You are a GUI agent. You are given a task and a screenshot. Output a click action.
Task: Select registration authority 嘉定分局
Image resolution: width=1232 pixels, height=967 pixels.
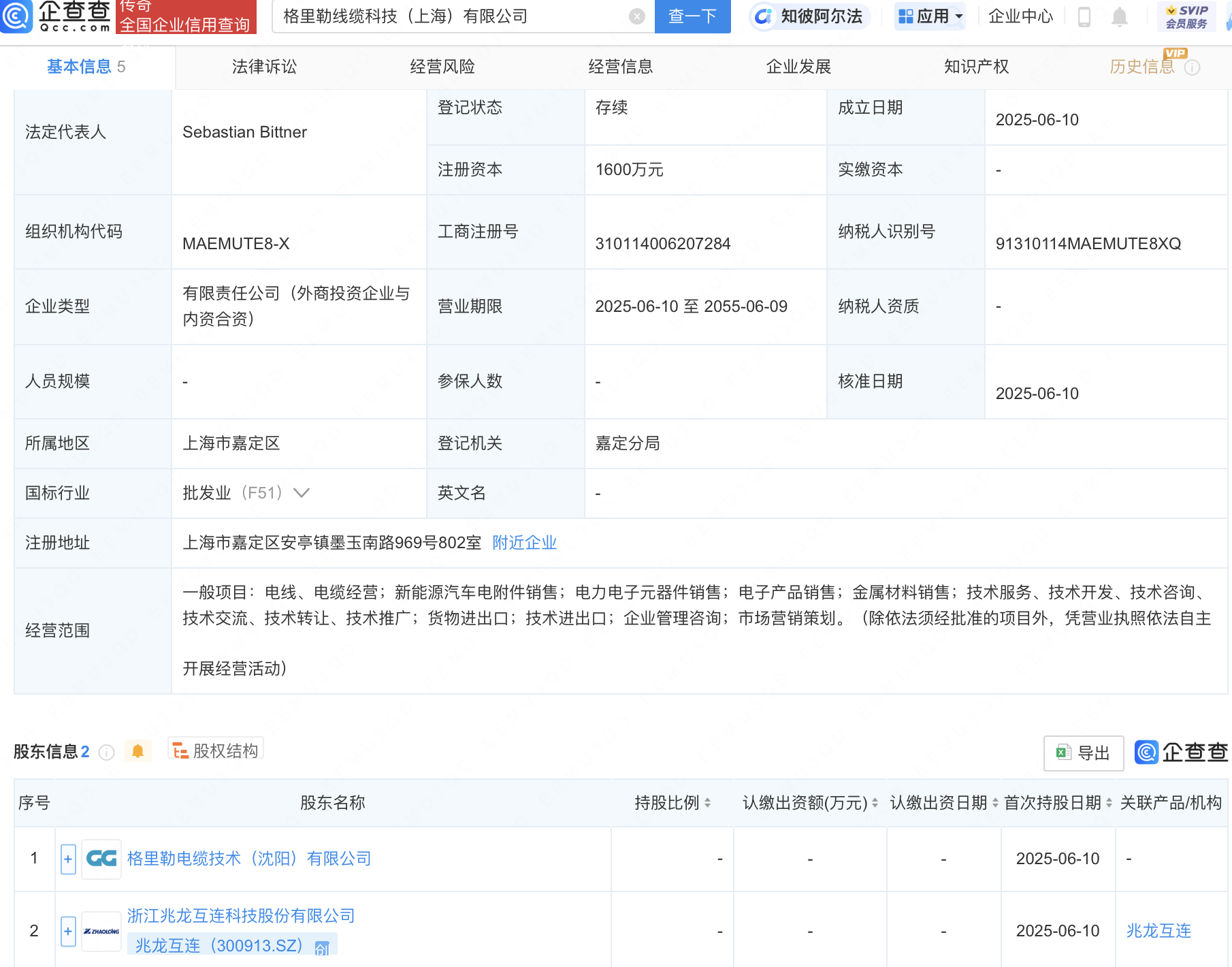pyautogui.click(x=628, y=443)
